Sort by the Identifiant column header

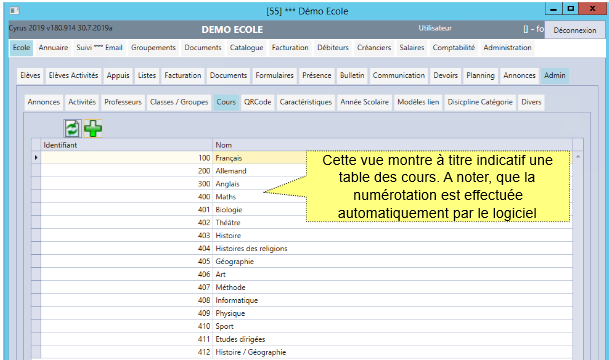click(127, 145)
